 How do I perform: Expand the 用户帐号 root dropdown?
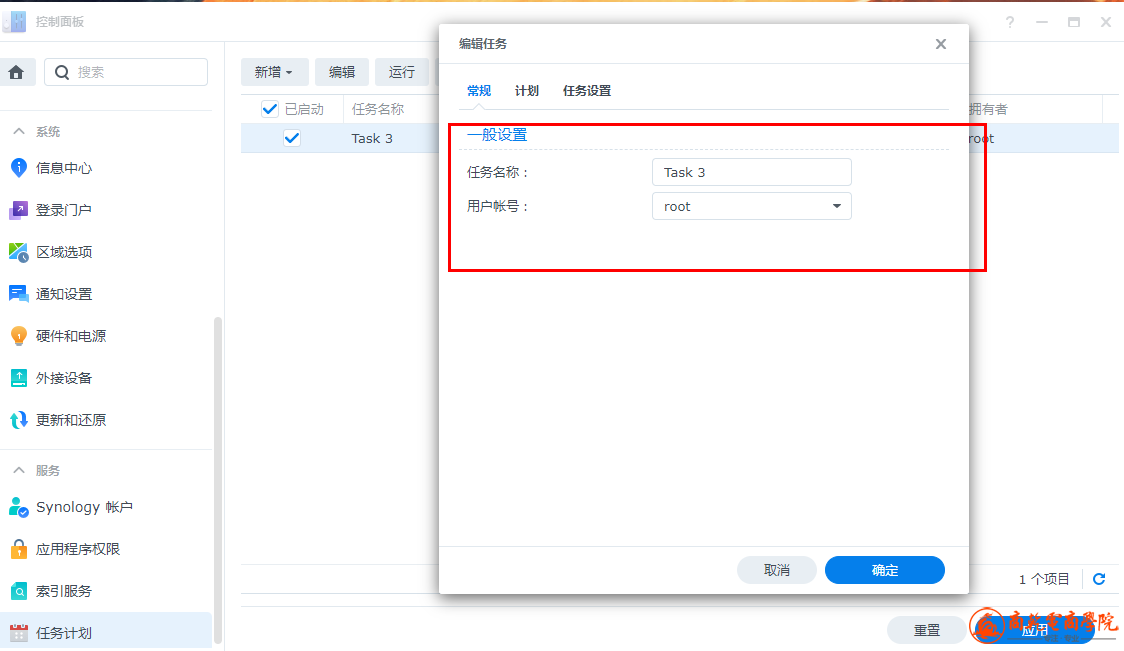tap(836, 207)
